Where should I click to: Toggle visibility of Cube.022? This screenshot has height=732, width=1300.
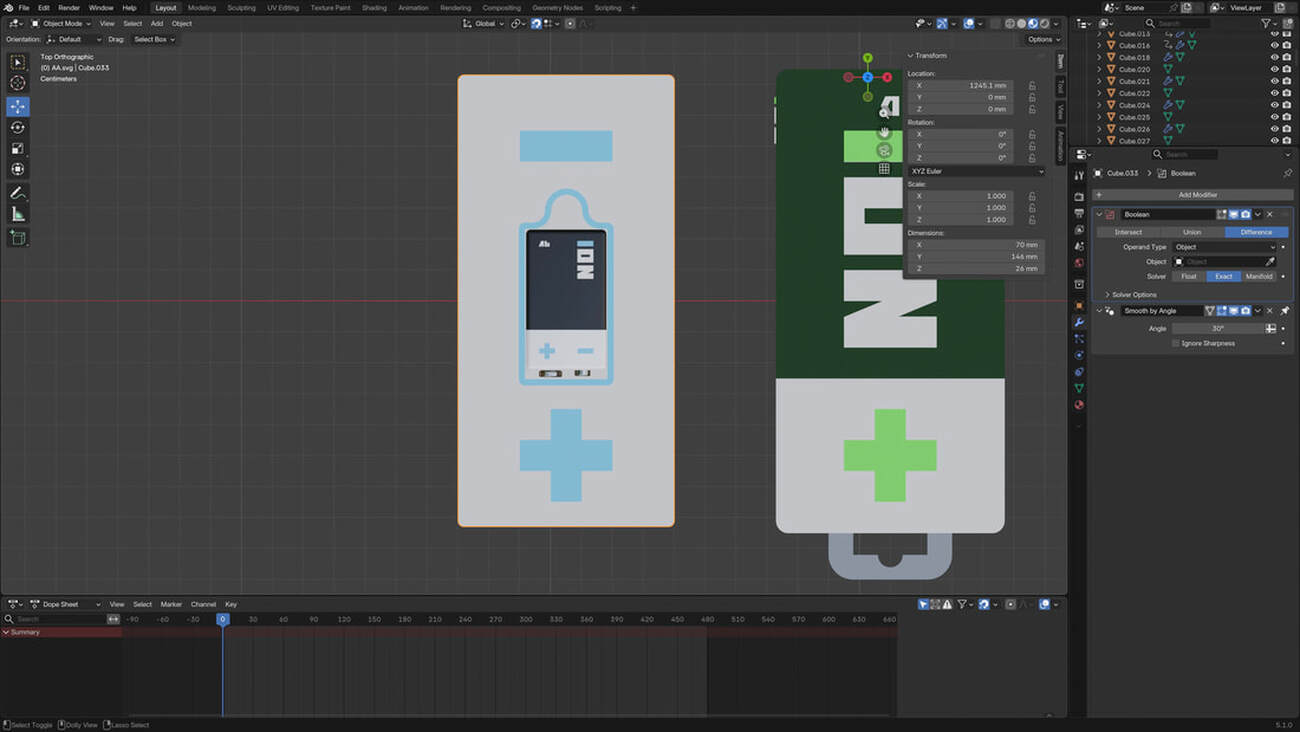(x=1274, y=93)
